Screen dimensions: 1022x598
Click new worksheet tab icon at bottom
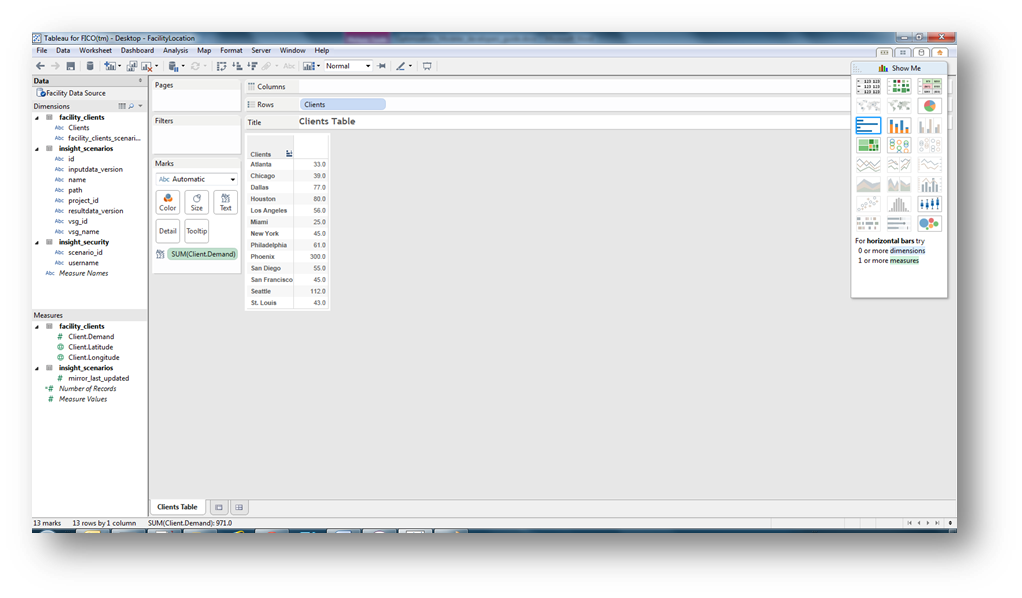pos(219,507)
